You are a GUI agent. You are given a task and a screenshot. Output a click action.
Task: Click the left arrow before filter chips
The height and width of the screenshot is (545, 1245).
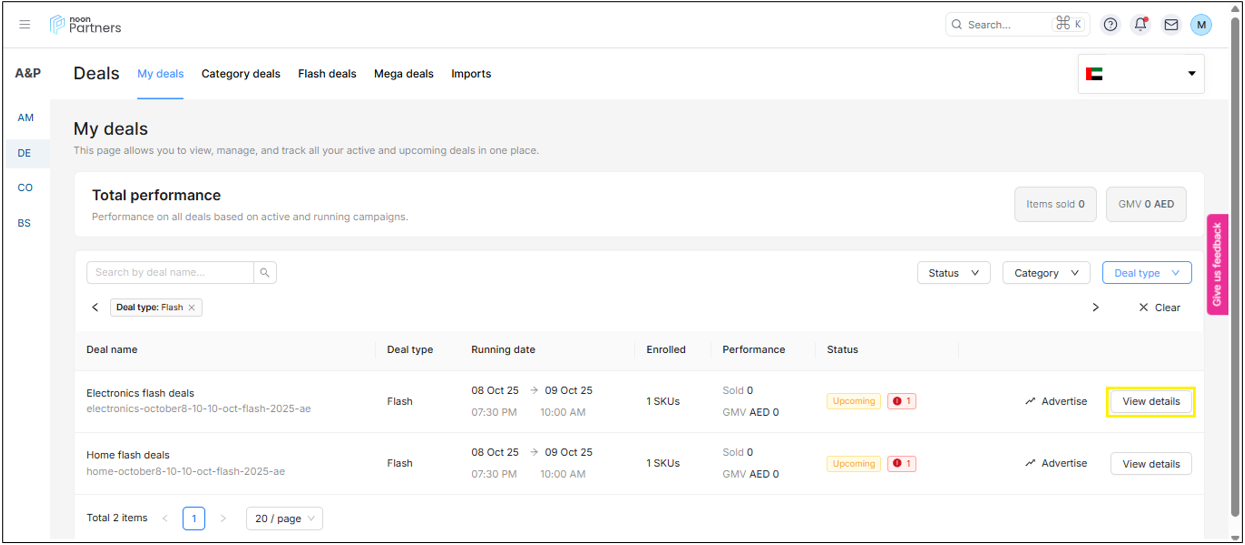pos(95,308)
